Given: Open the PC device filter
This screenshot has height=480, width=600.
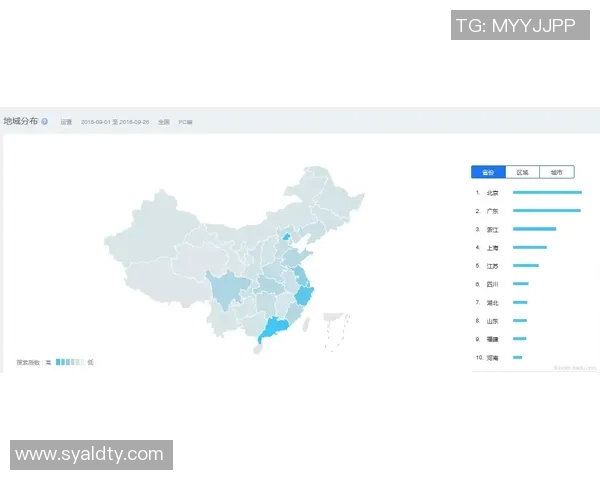Looking at the screenshot, I should (x=185, y=122).
